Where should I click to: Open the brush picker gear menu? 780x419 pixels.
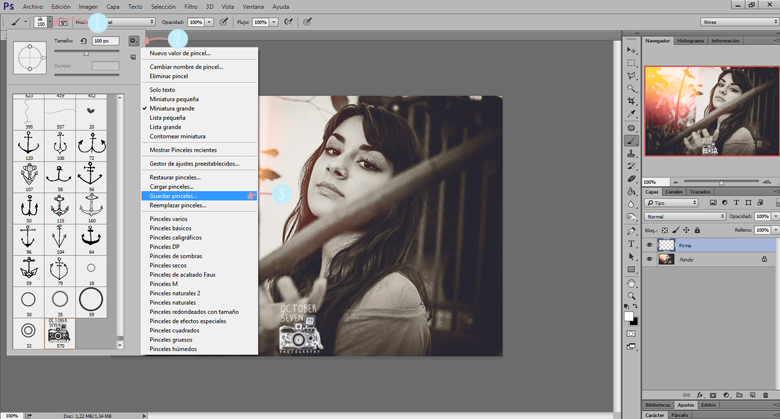133,41
